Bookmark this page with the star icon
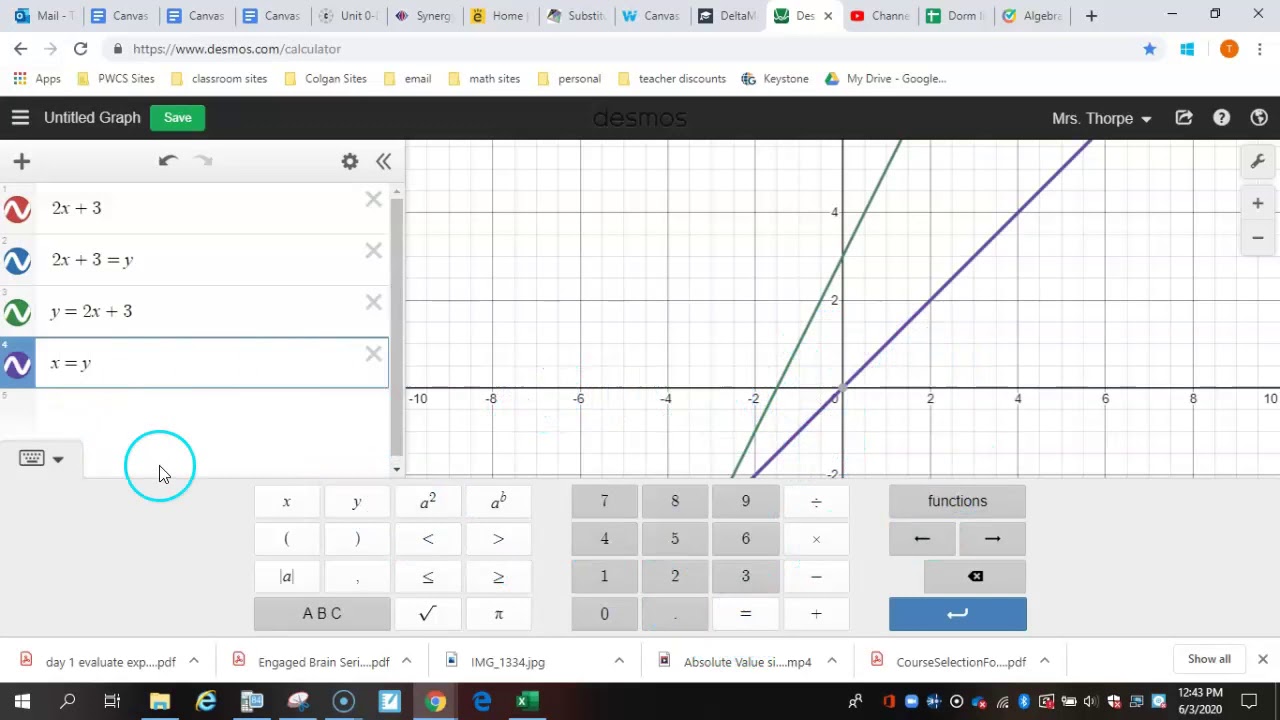The image size is (1280, 720). [x=1150, y=49]
